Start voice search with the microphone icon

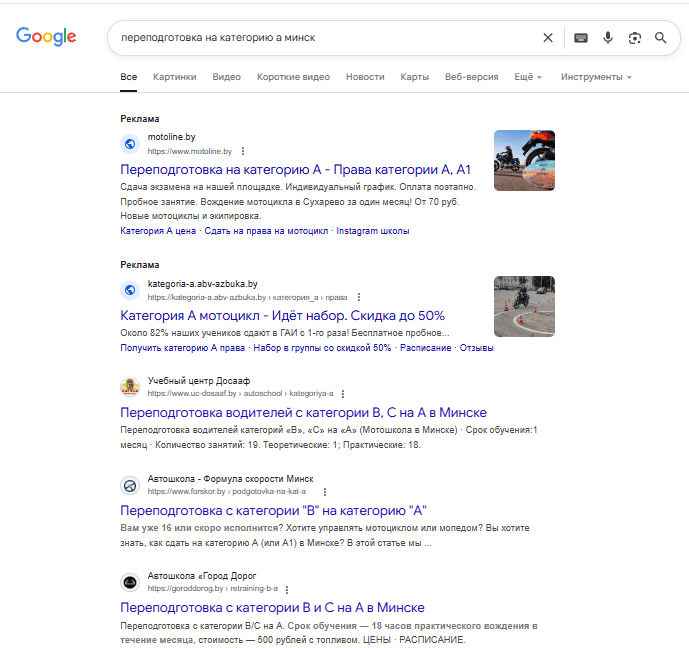(x=608, y=38)
